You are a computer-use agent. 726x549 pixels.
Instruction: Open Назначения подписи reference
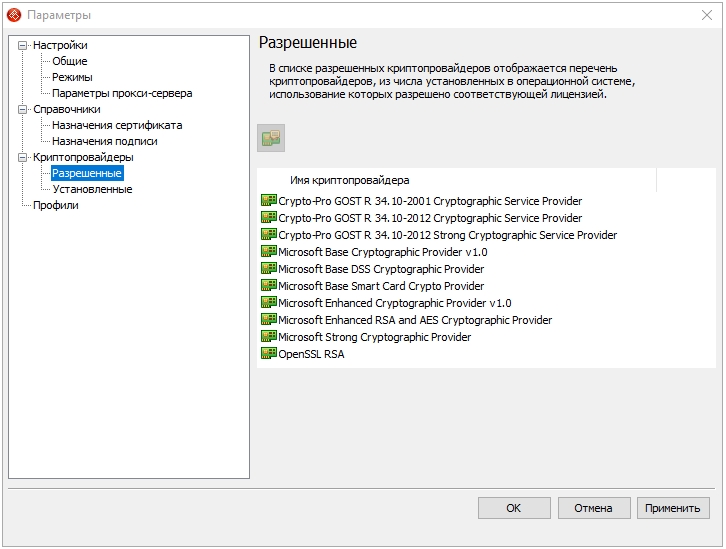coord(105,141)
